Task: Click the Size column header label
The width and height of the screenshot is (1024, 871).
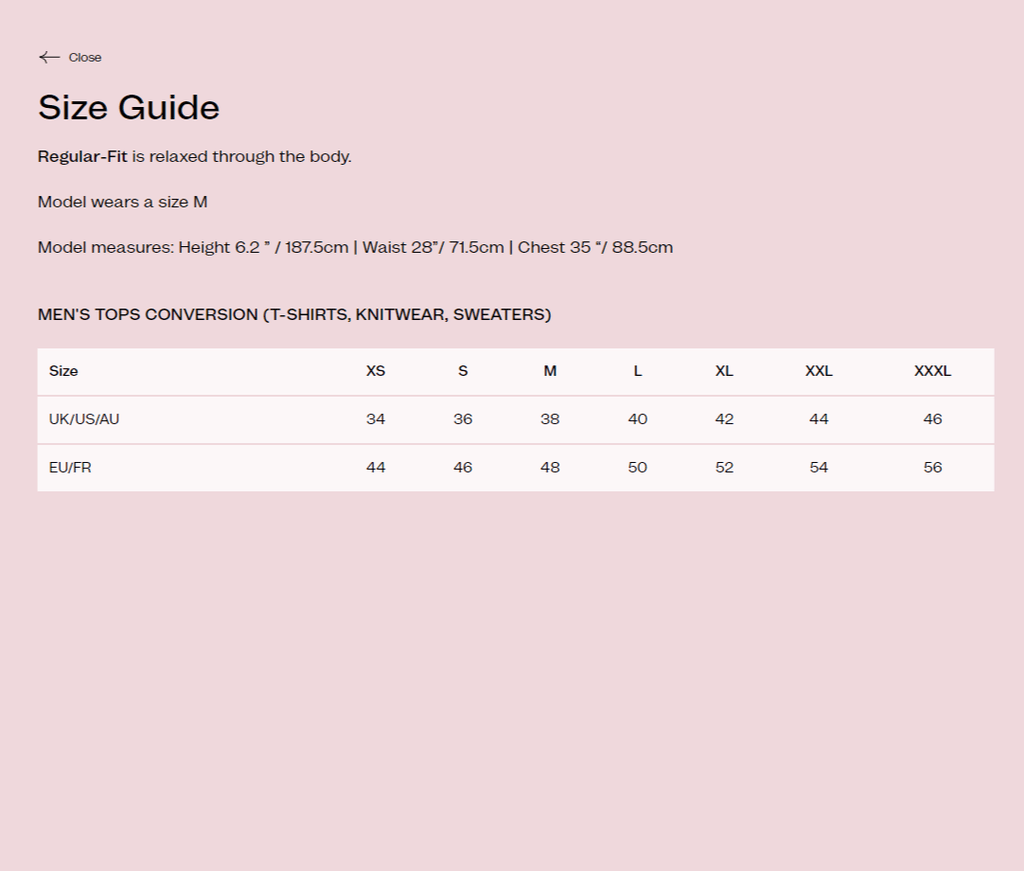Action: (63, 371)
